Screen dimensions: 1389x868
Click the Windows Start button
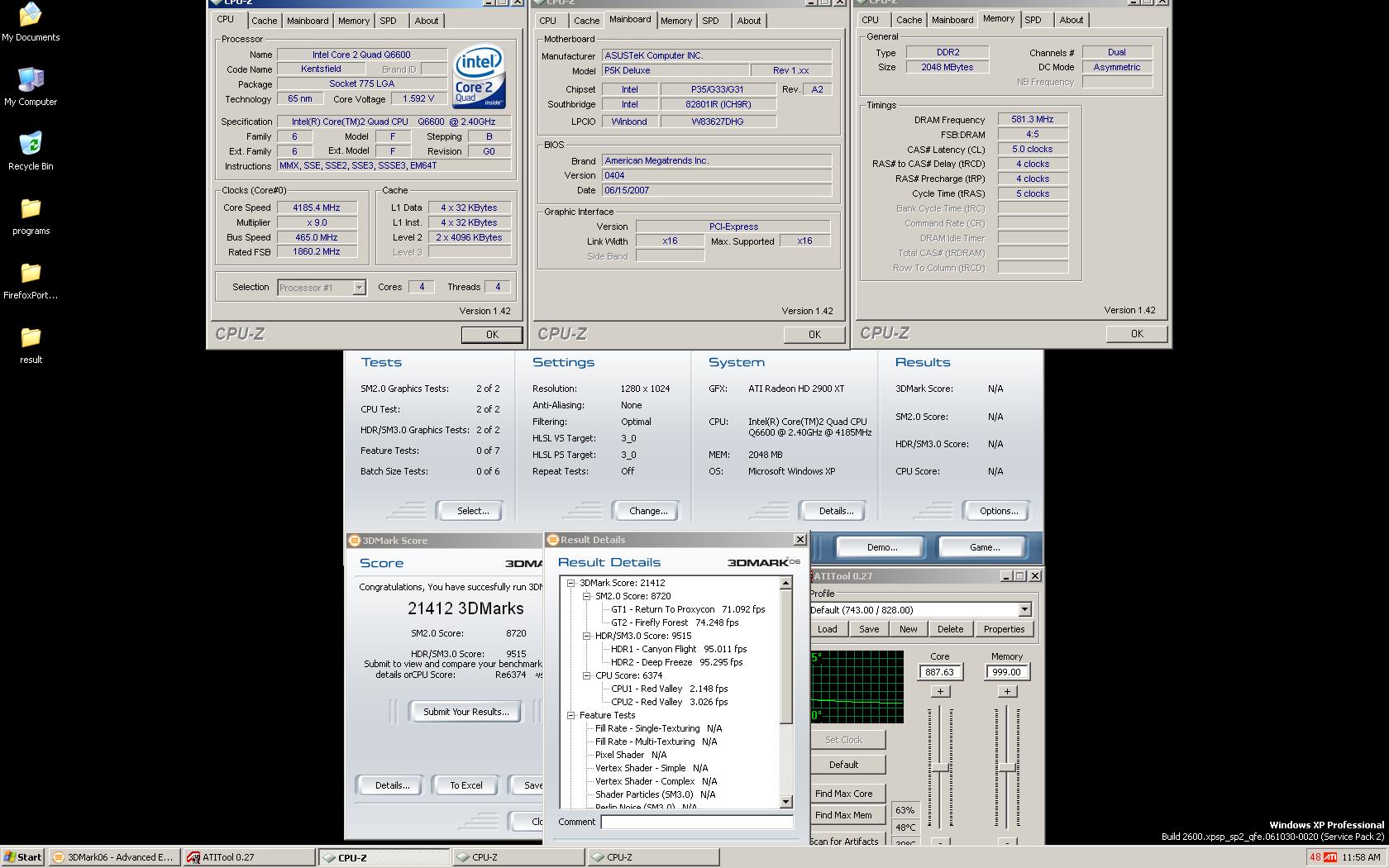(22, 857)
